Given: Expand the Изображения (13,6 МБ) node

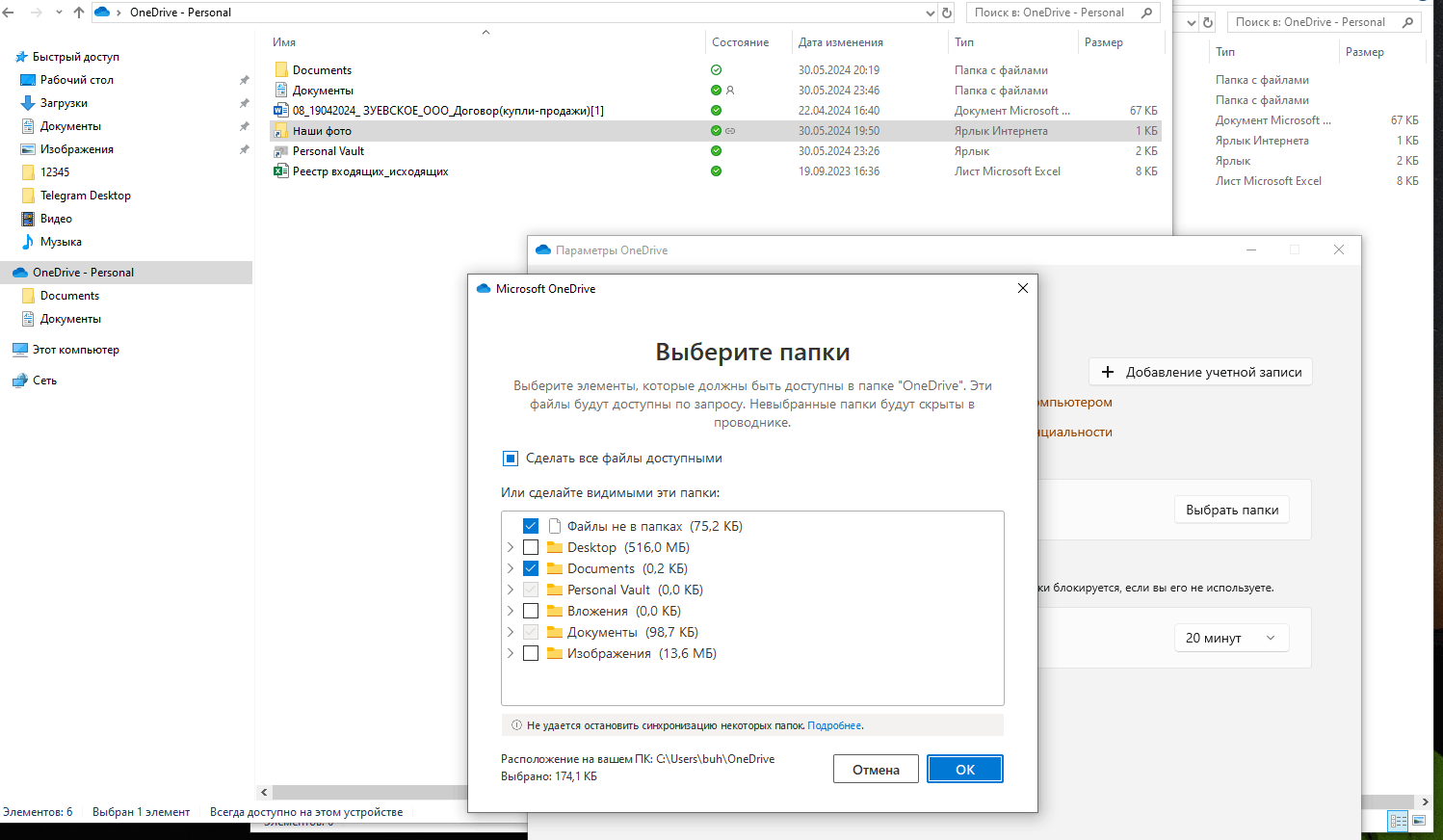Looking at the screenshot, I should point(511,653).
